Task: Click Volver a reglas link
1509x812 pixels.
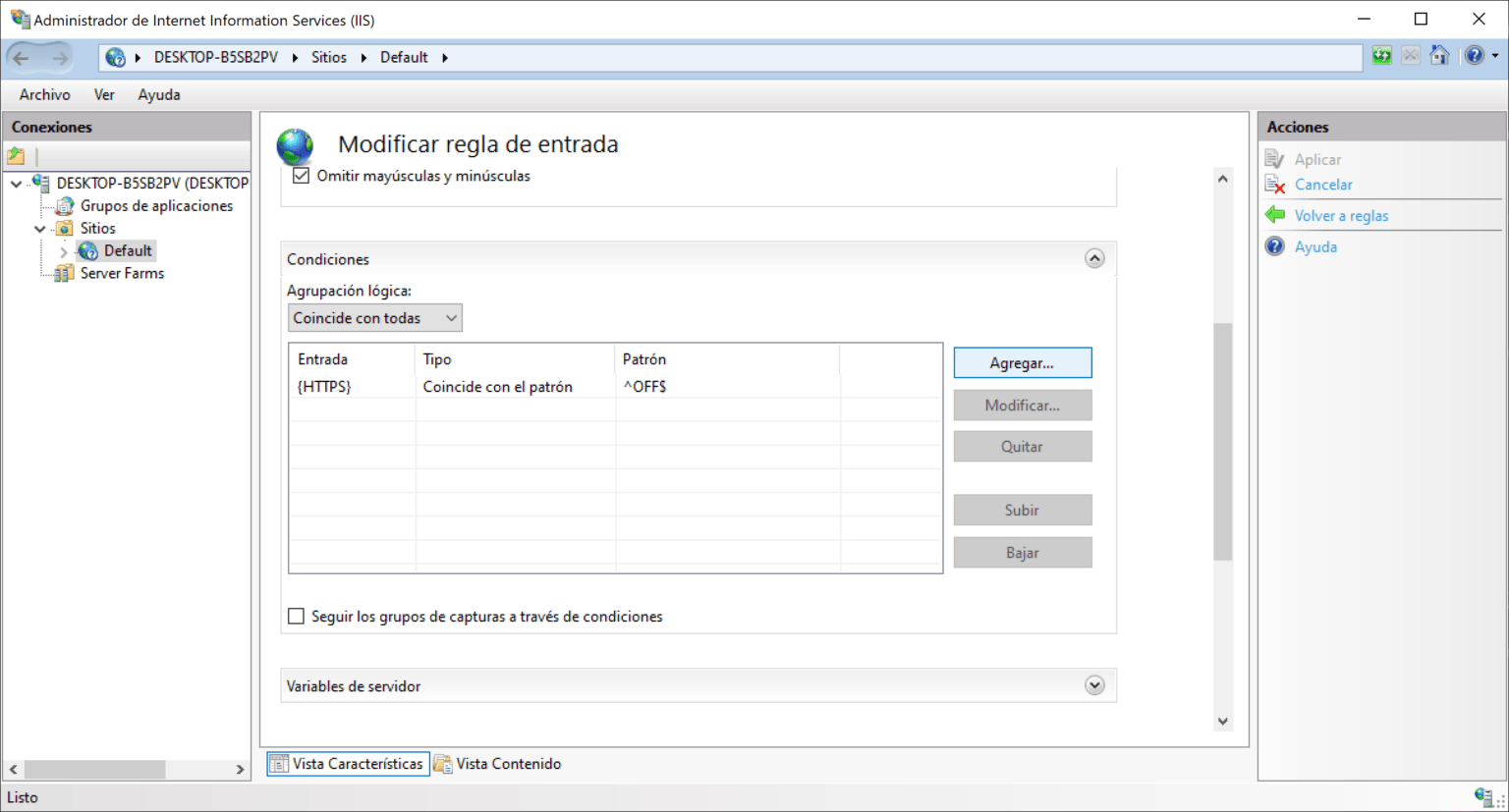Action: 1341,216
